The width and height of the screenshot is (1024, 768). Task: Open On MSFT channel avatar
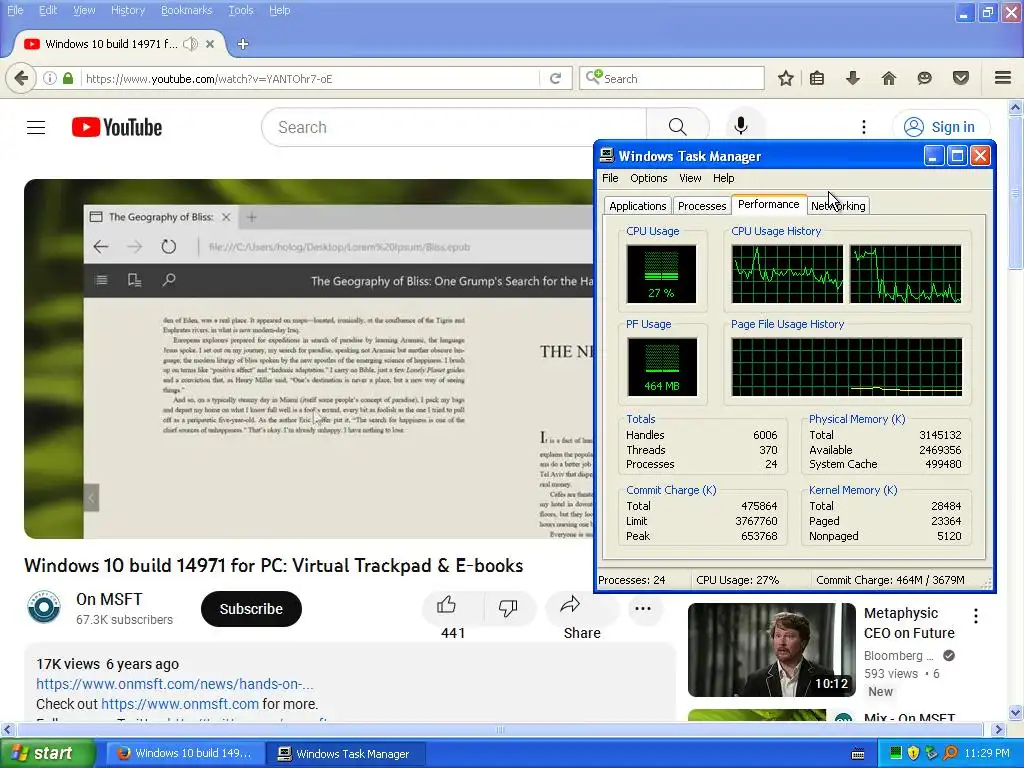[44, 607]
